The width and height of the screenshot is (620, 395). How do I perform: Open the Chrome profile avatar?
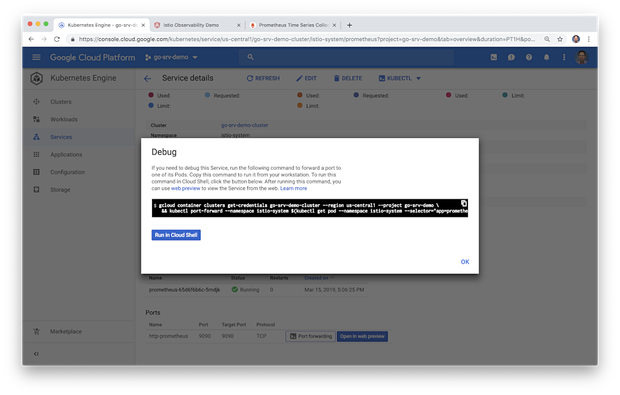(x=576, y=39)
